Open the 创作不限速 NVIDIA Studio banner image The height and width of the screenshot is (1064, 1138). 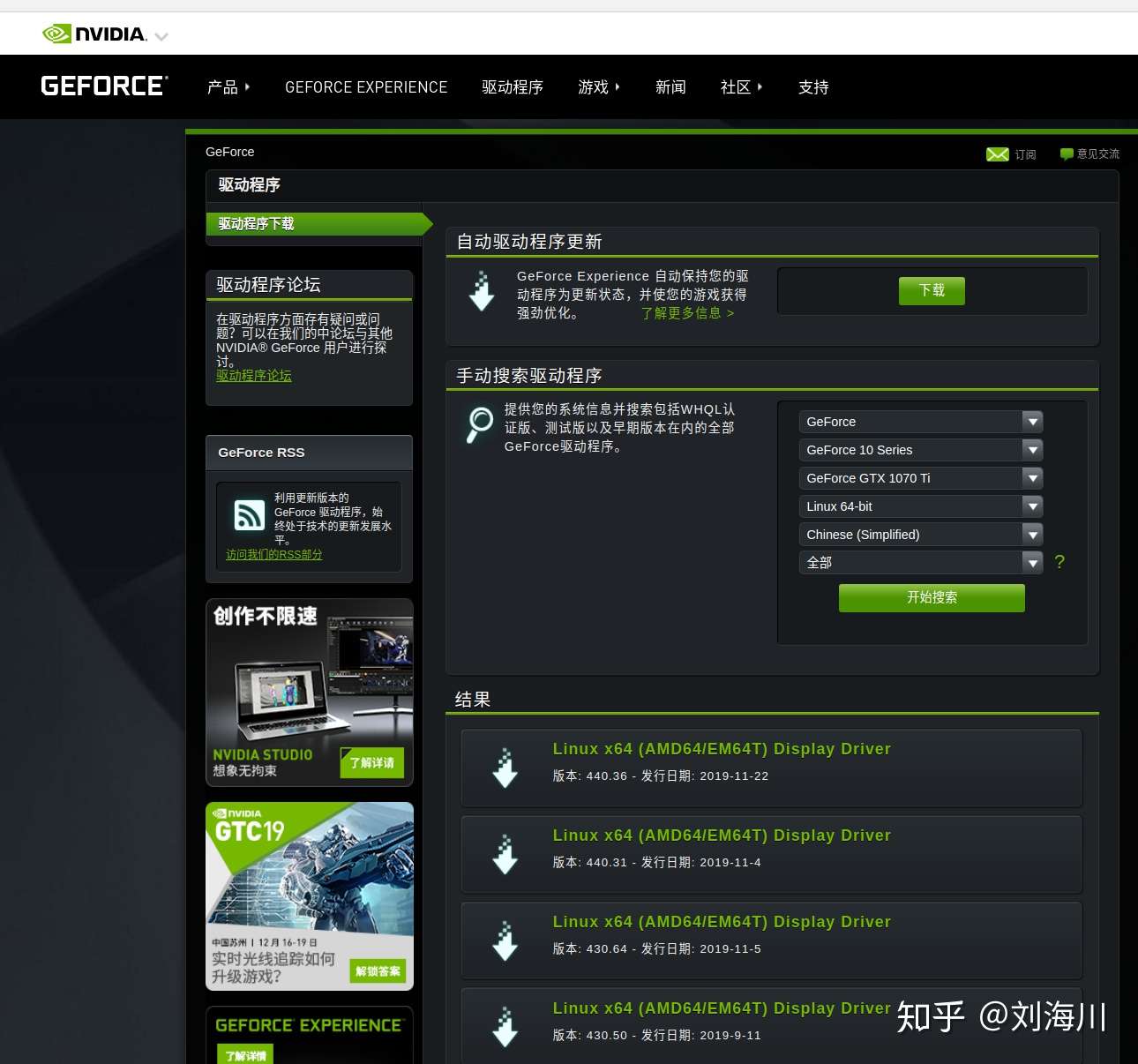click(x=310, y=693)
